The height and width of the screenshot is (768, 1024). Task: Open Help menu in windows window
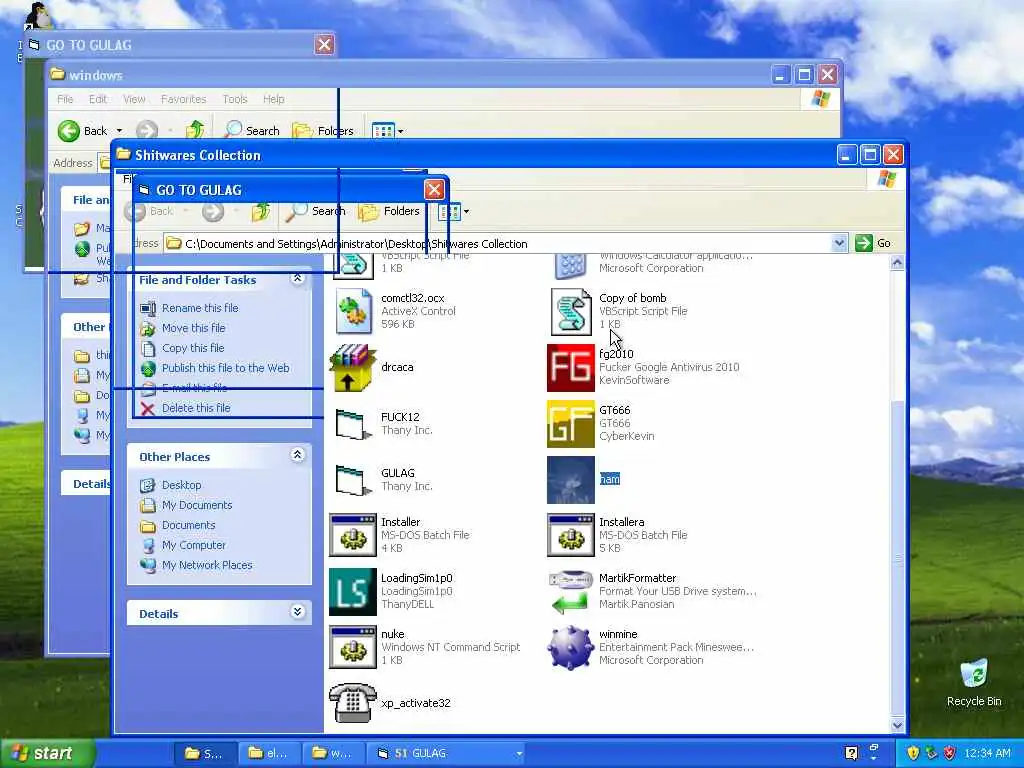point(274,99)
